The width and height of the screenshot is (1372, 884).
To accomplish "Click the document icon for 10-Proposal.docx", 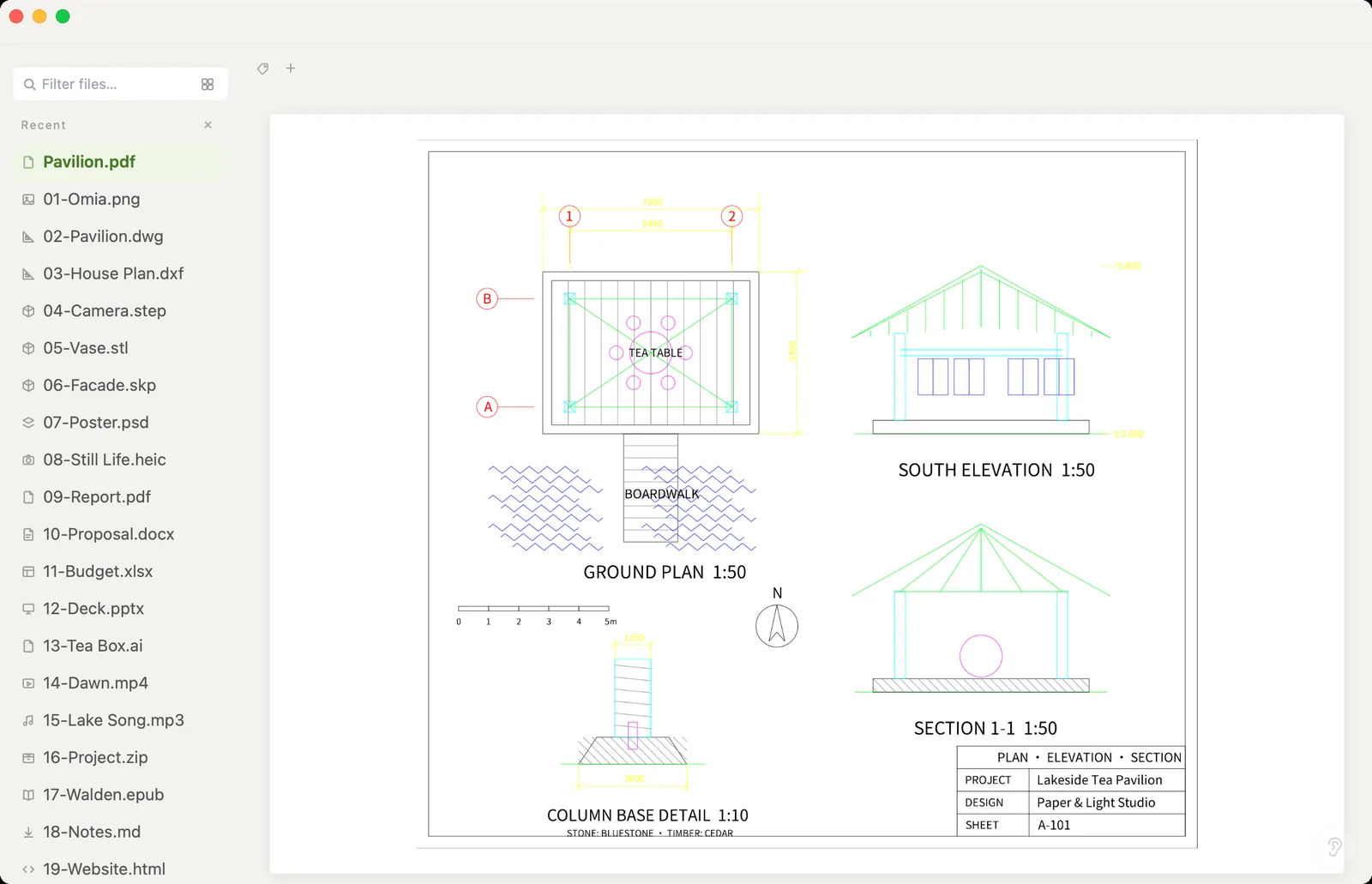I will point(28,534).
